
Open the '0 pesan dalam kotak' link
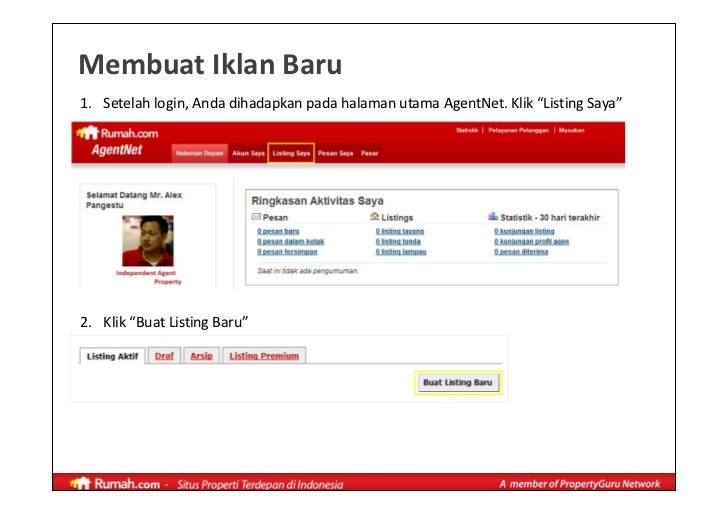click(291, 241)
